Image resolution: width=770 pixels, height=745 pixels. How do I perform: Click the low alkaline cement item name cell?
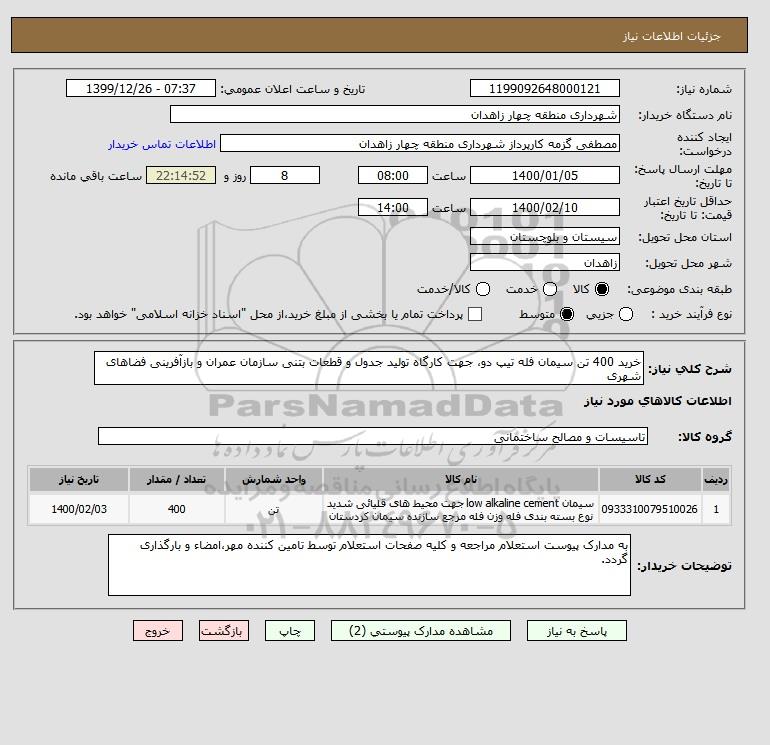461,509
